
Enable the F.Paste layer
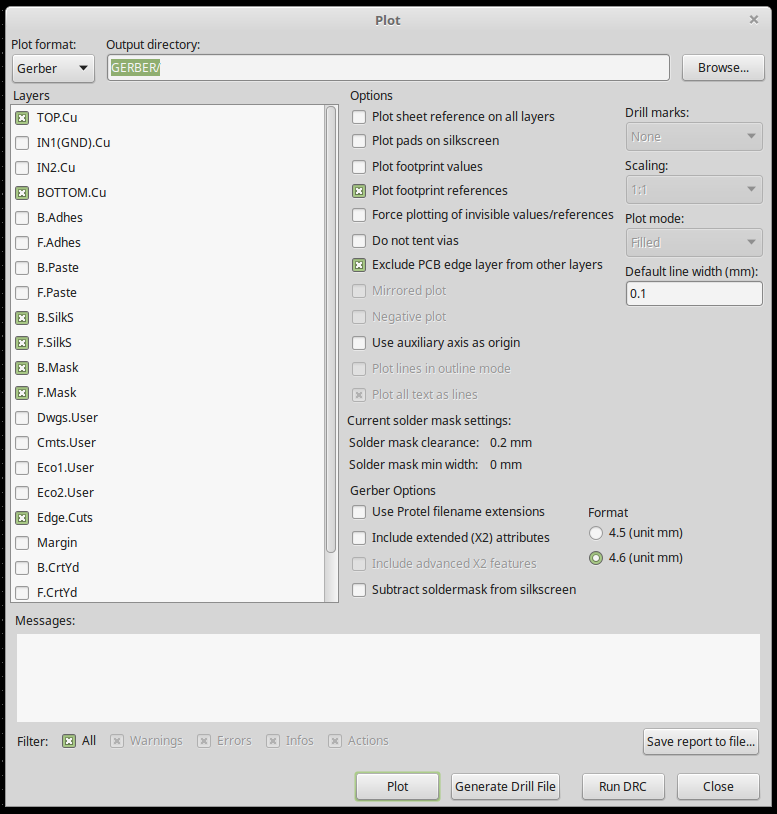[22, 293]
